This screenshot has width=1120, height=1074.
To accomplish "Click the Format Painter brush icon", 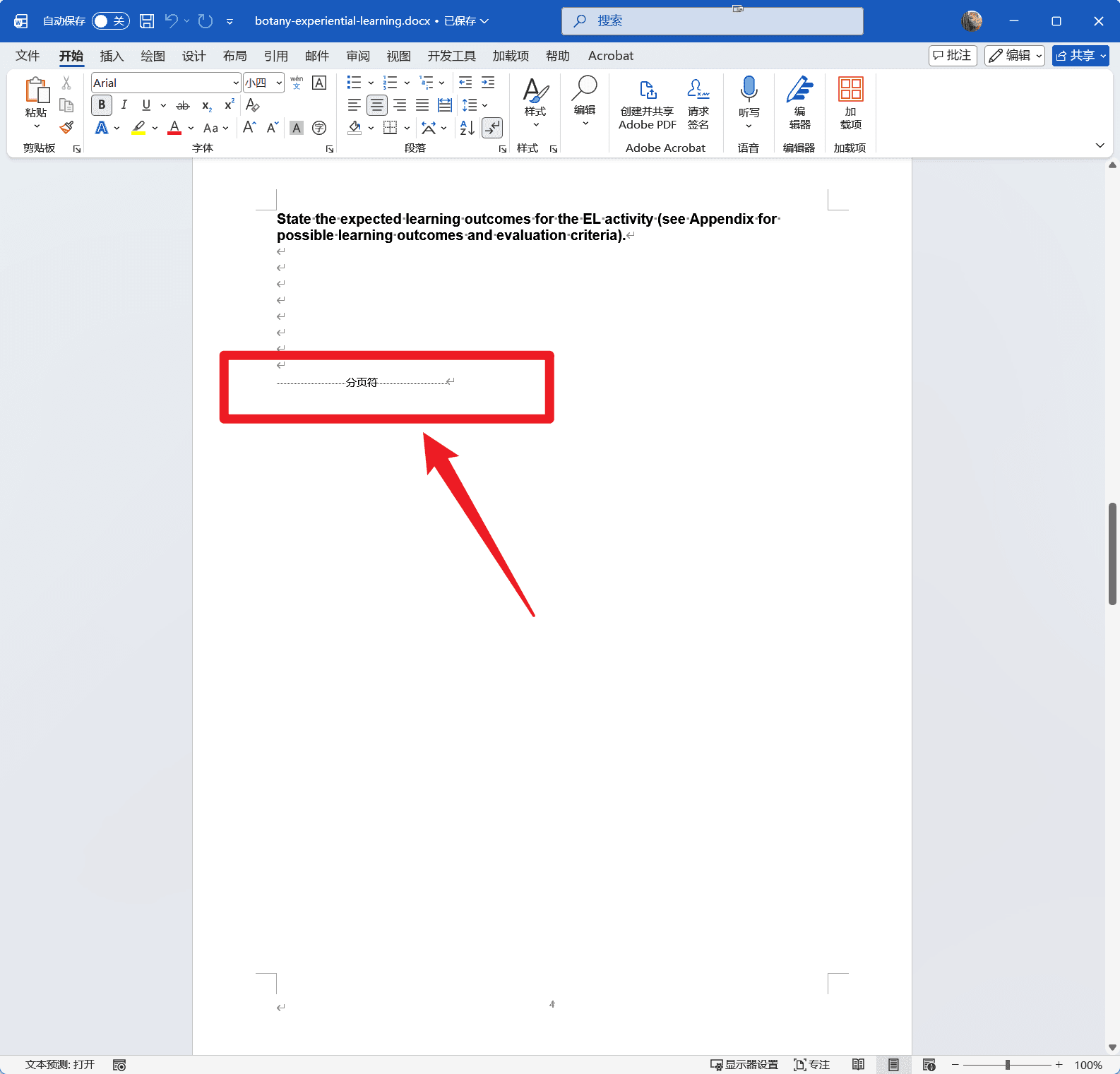I will pyautogui.click(x=66, y=128).
